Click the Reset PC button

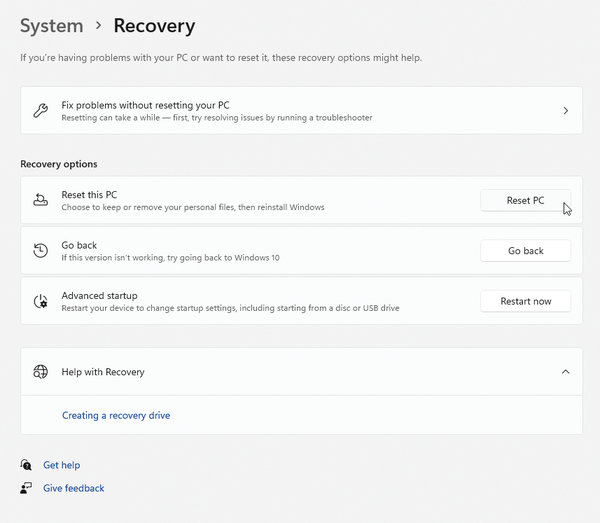525,200
